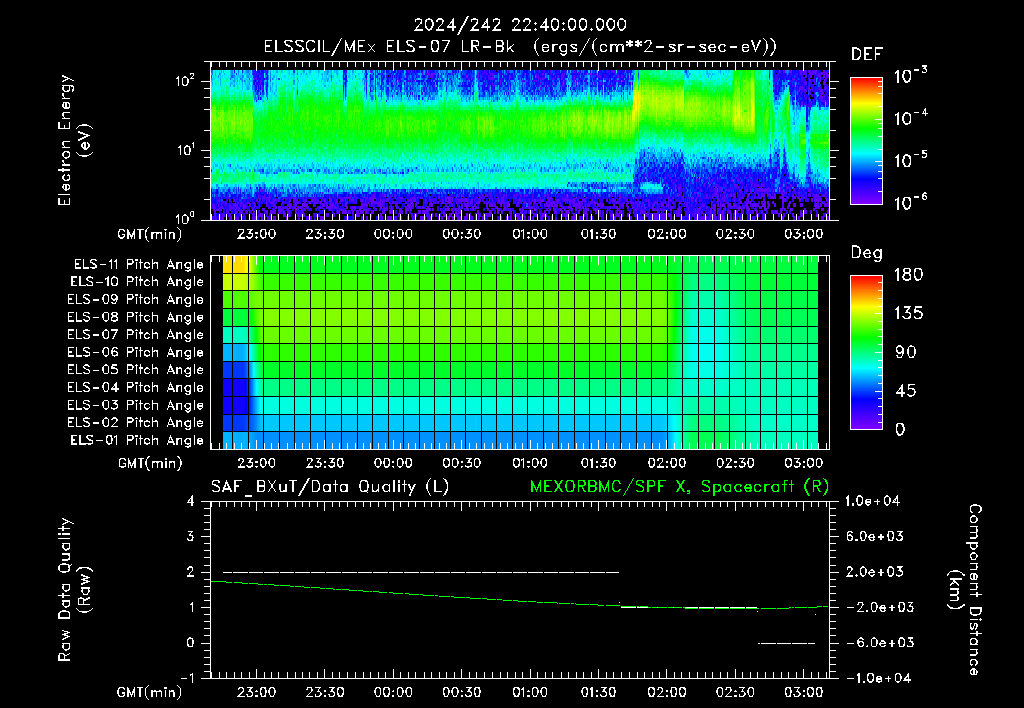Click 23:30 tick label under pitch angle panel
The image size is (1024, 708).
(x=325, y=464)
